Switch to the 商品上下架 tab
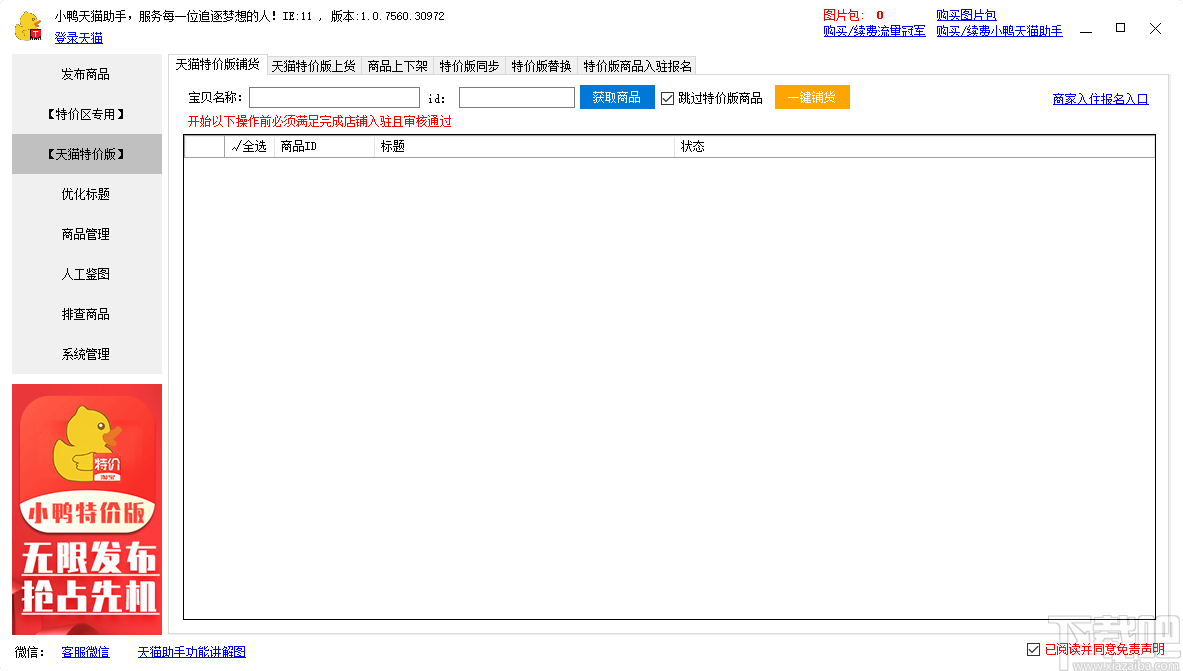The image size is (1183, 671). pyautogui.click(x=398, y=66)
